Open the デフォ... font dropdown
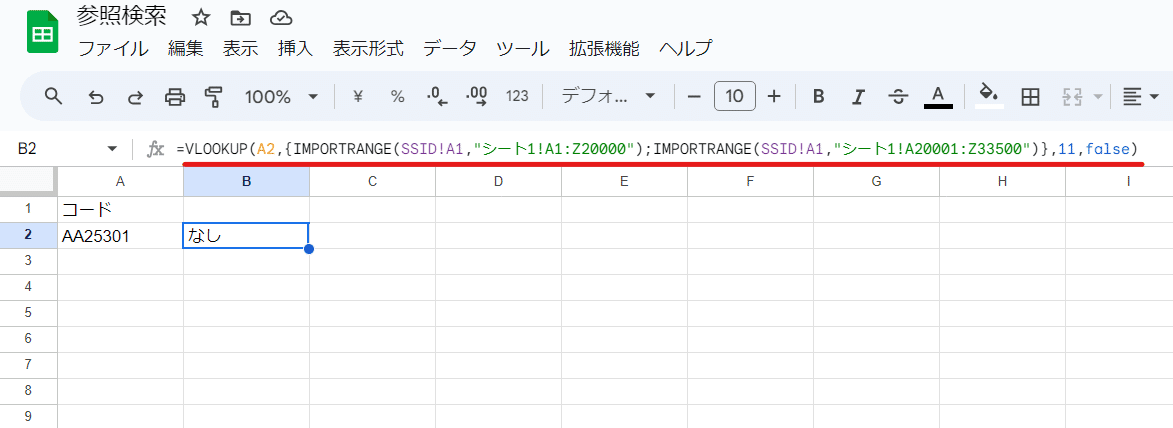1173x428 pixels. click(x=607, y=96)
